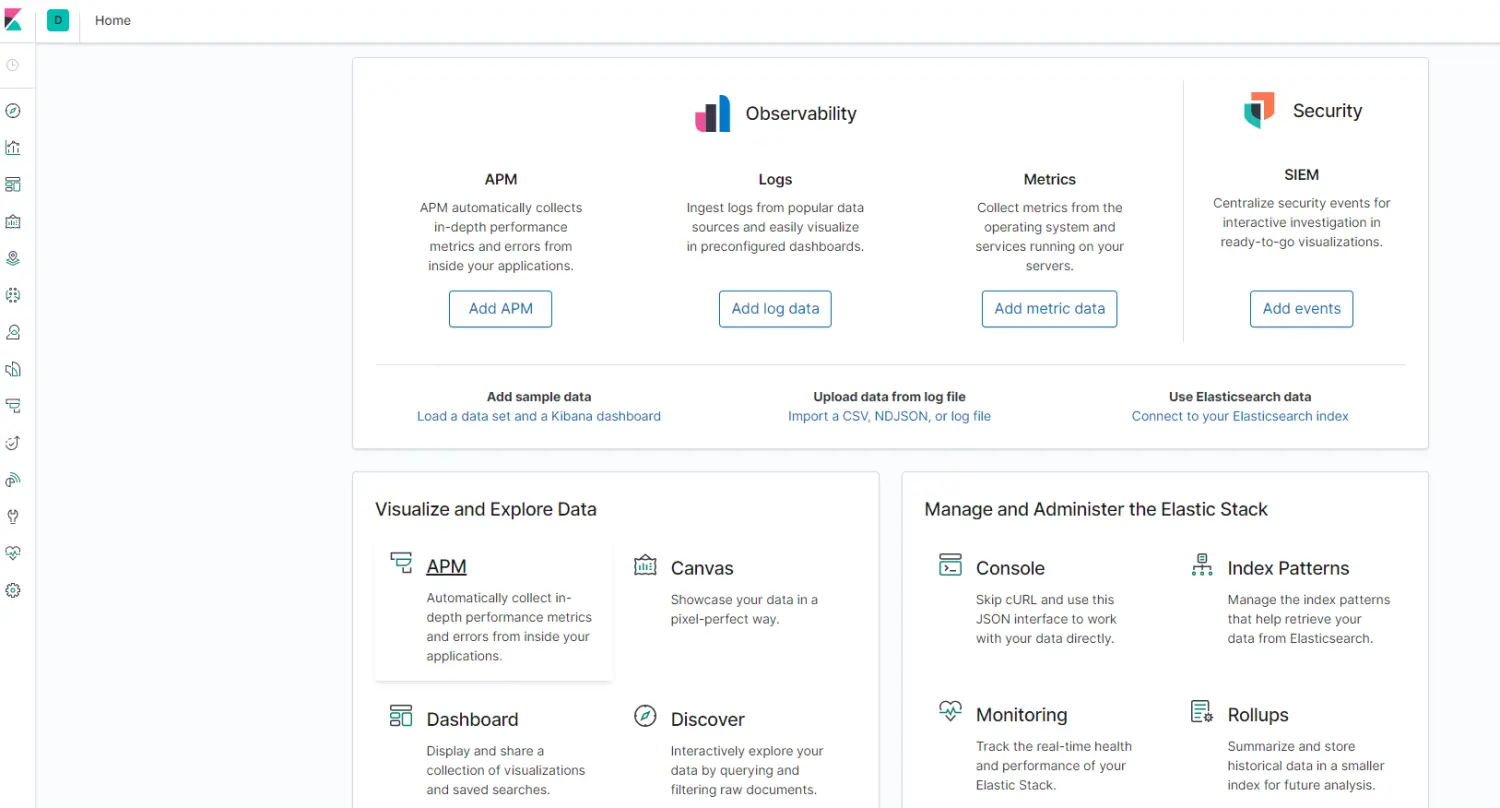
Task: Click the Kibana logo
Action: [x=14, y=20]
